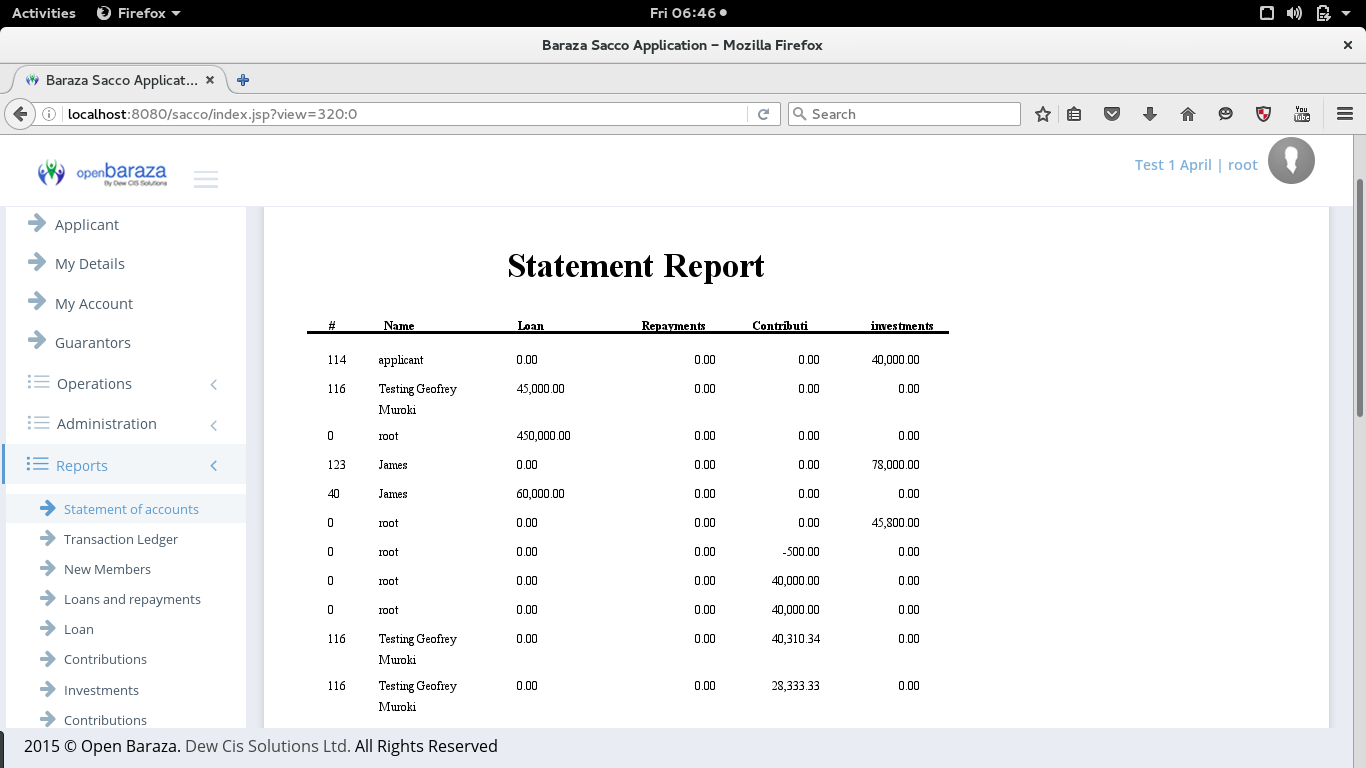
Task: Click the page vertical scrollbar
Action: (x=1359, y=300)
